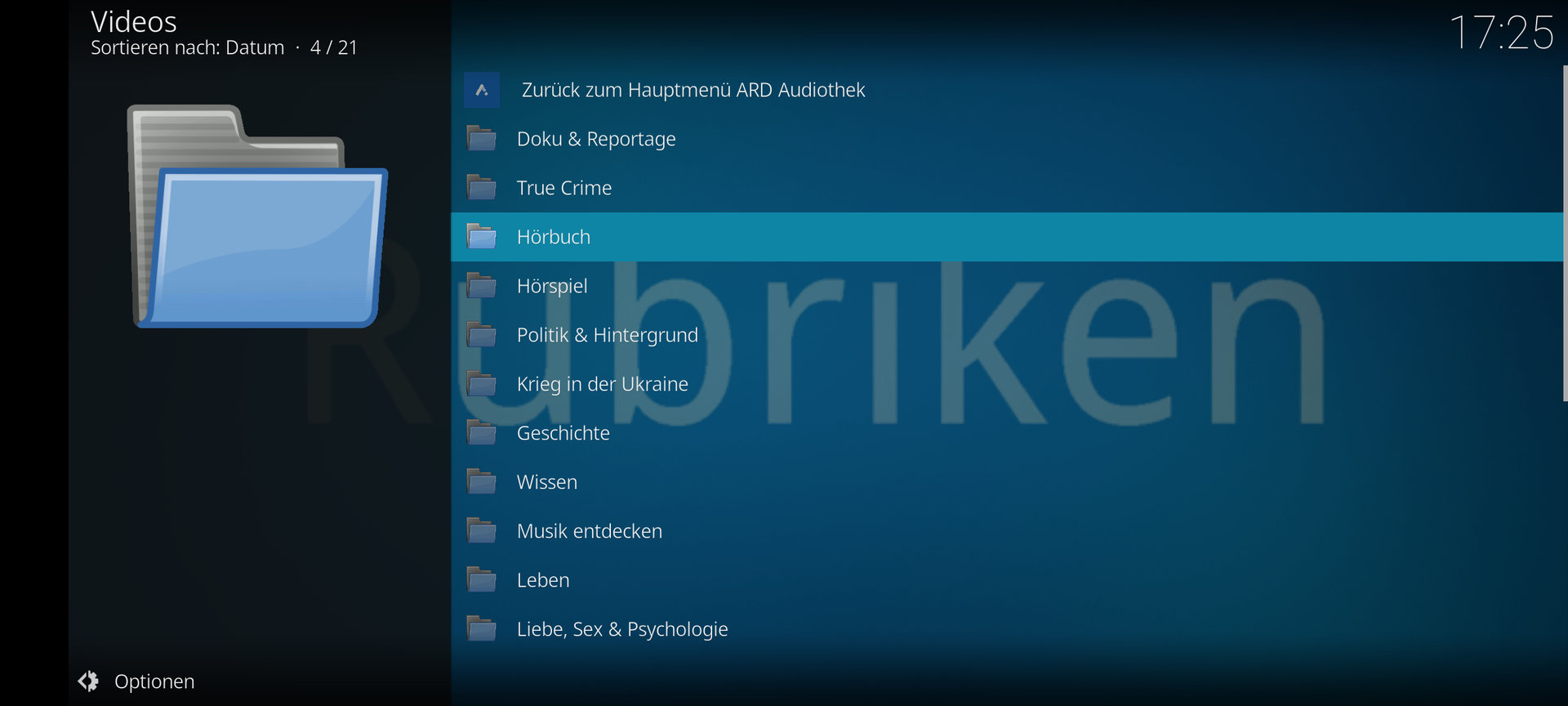Select the 'True Crime' list entry

(1007, 188)
